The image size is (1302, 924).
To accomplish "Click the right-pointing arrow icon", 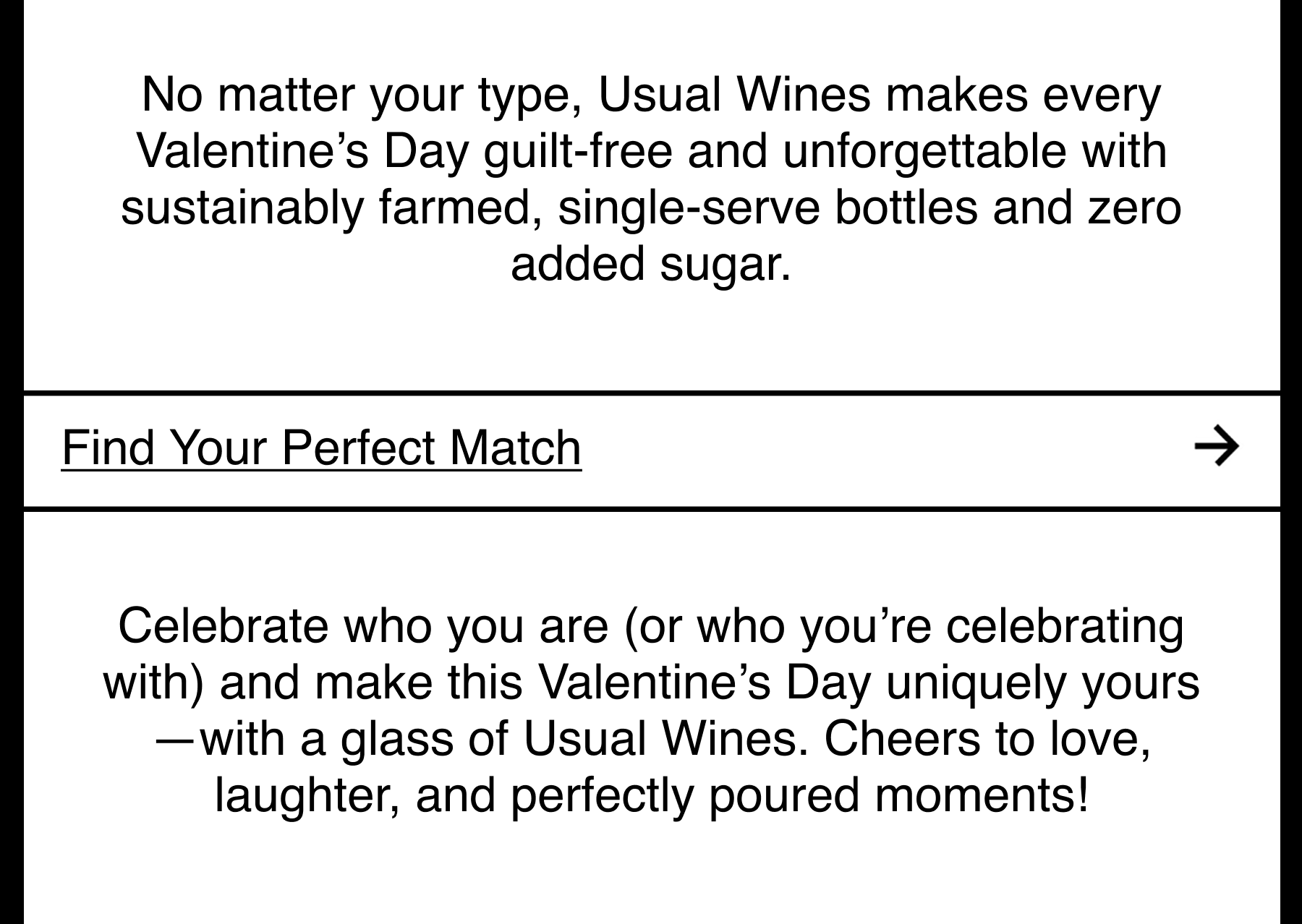I will (1217, 447).
